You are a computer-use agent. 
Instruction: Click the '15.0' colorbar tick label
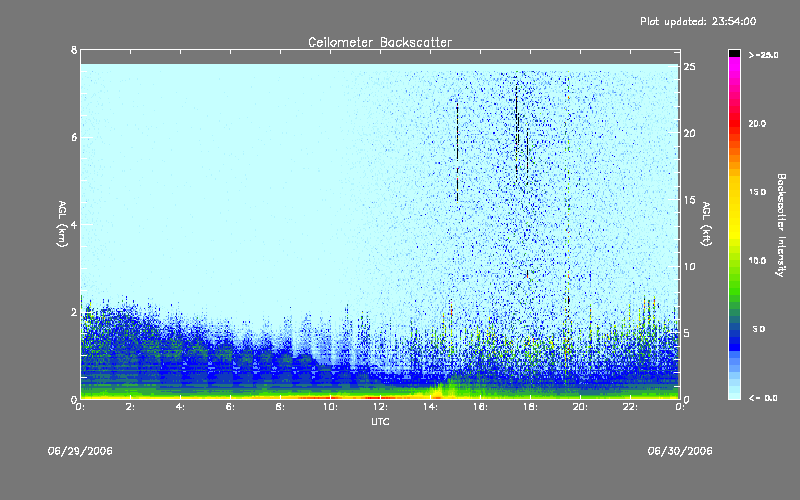tap(757, 192)
